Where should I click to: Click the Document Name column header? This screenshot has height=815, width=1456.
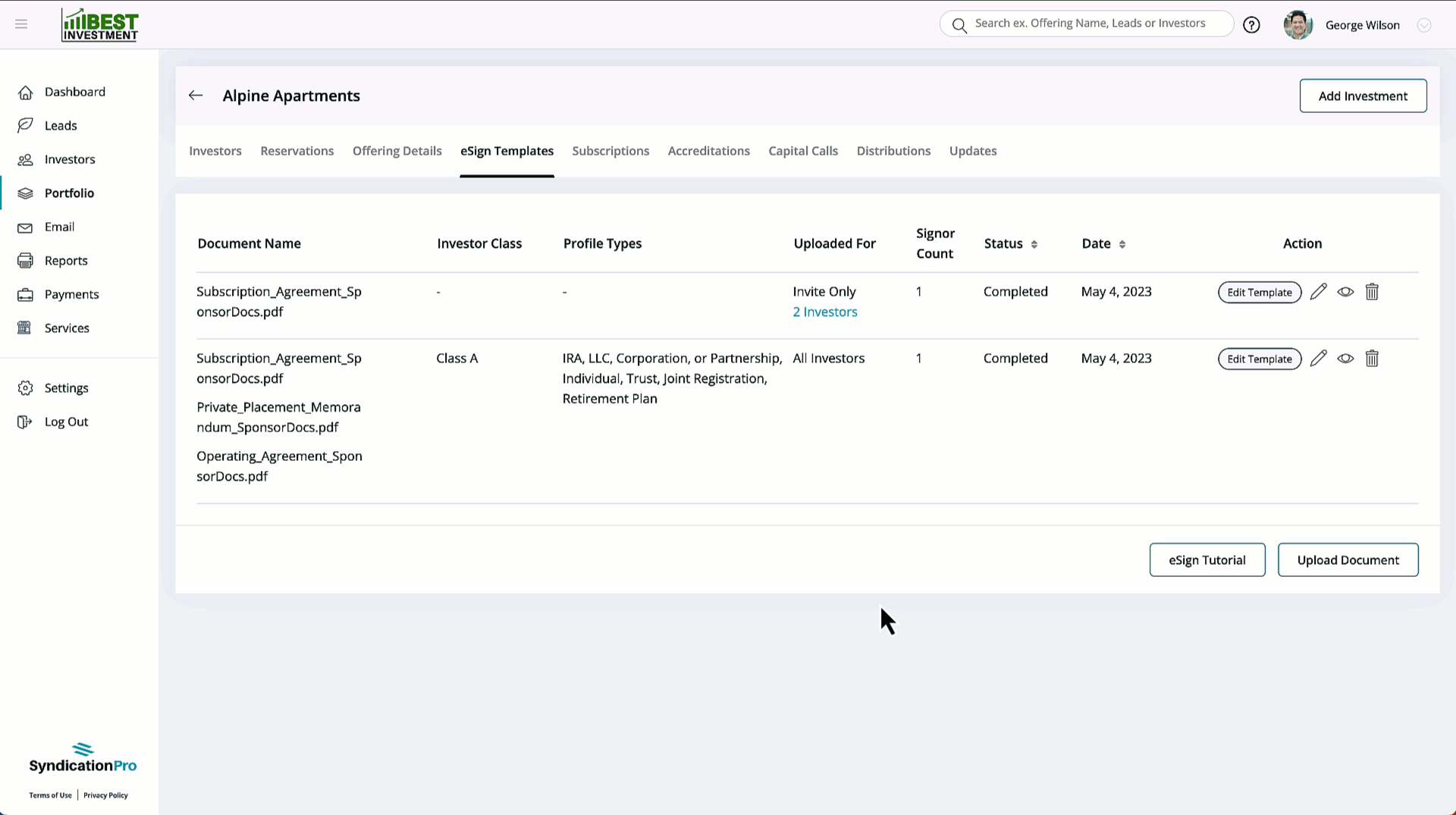pyautogui.click(x=249, y=243)
